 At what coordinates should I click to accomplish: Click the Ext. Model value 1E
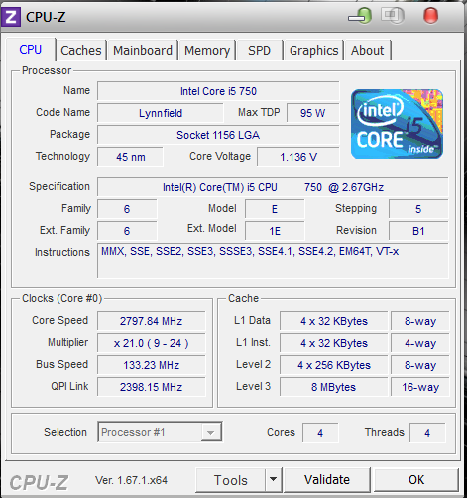(275, 231)
